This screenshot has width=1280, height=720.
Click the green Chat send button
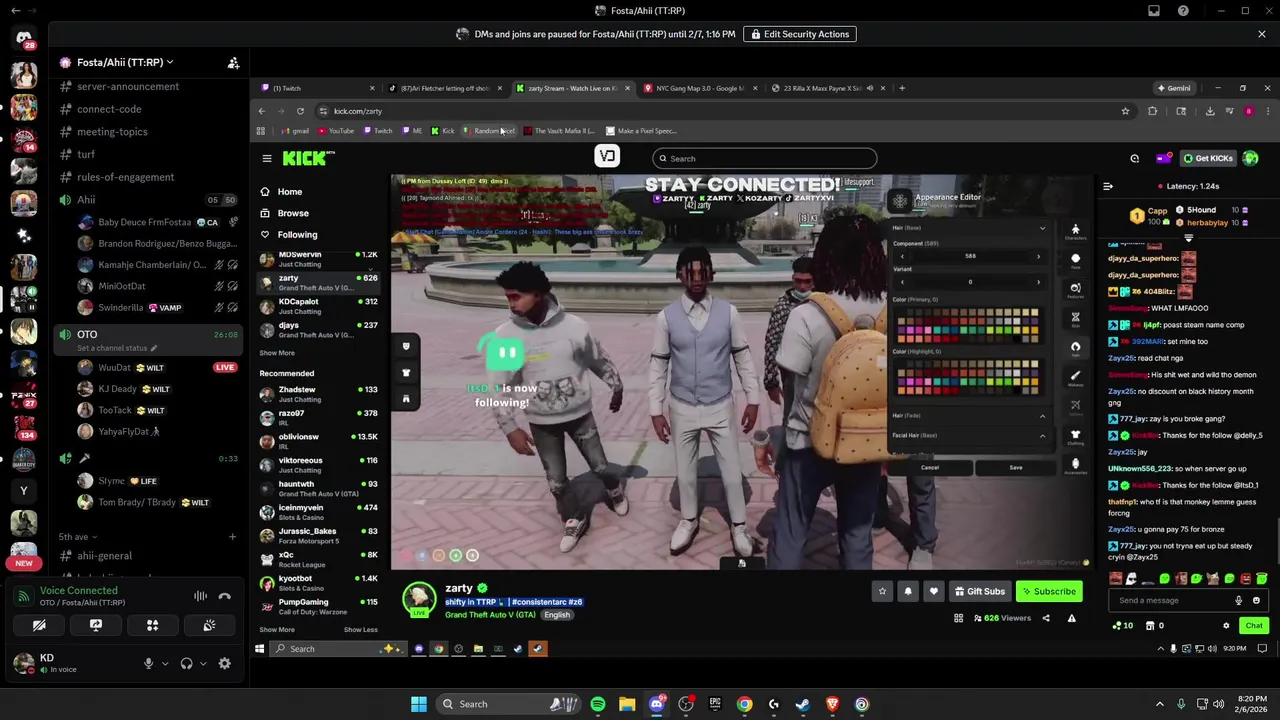1254,626
